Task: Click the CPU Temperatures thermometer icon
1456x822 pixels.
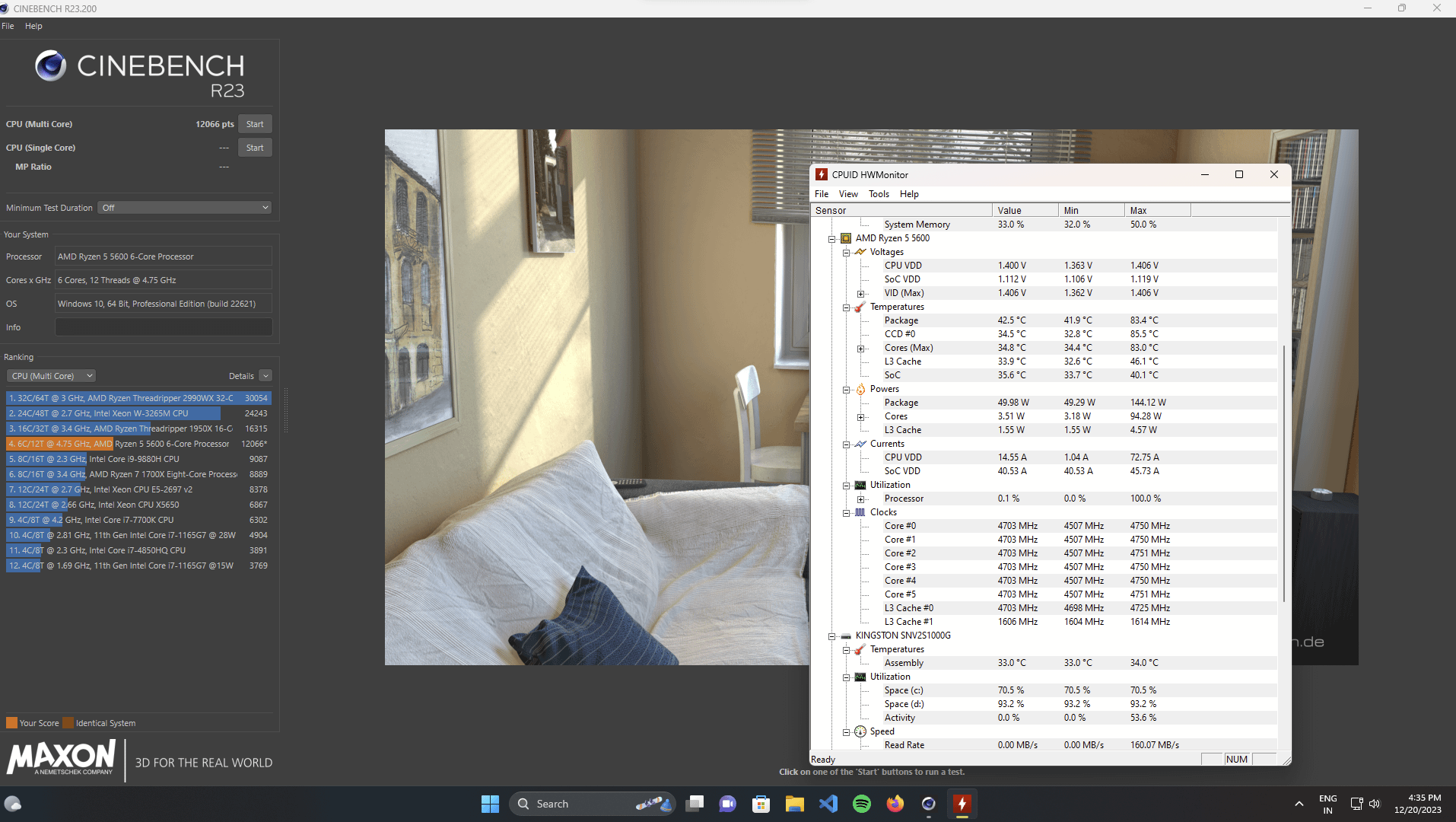Action: [860, 307]
